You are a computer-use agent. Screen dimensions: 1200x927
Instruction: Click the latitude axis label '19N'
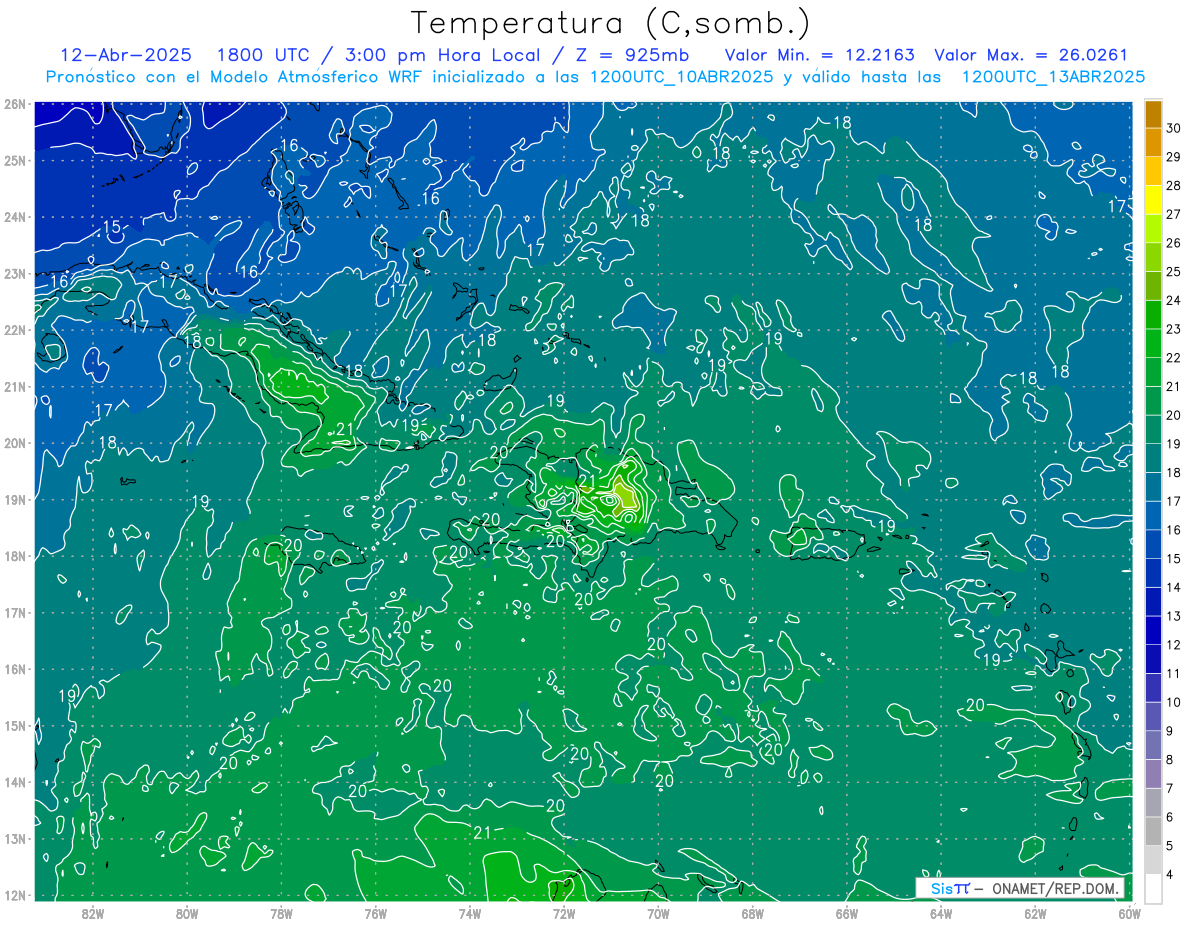click(14, 499)
